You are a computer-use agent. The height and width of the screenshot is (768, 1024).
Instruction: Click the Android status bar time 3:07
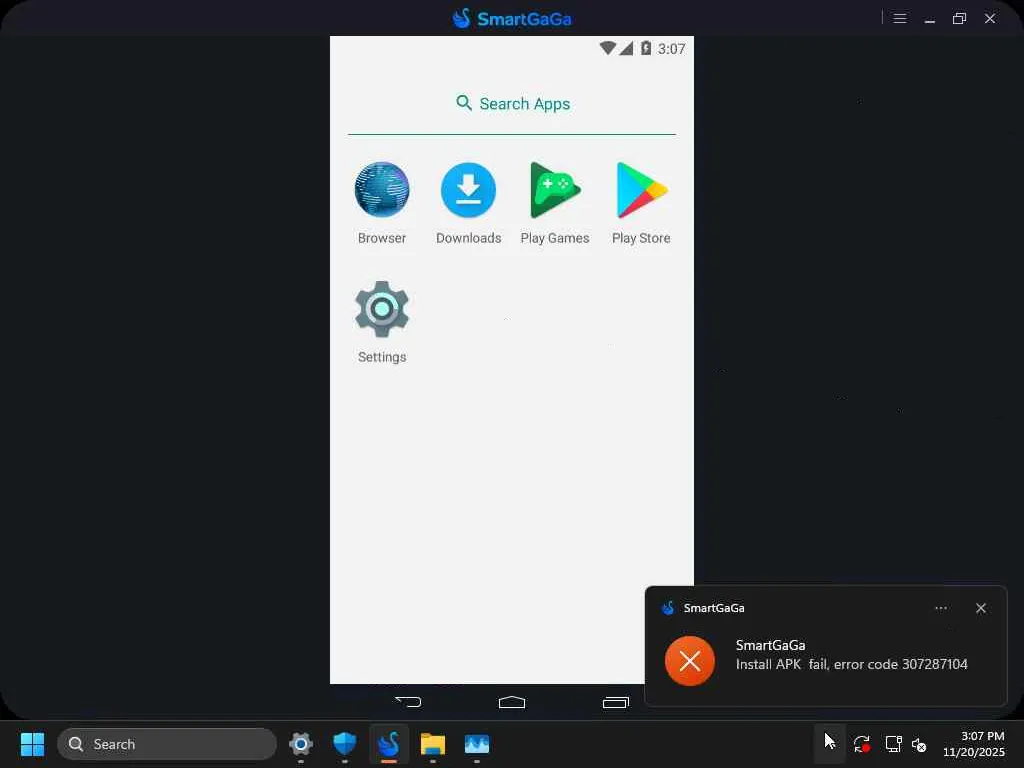[x=671, y=49]
